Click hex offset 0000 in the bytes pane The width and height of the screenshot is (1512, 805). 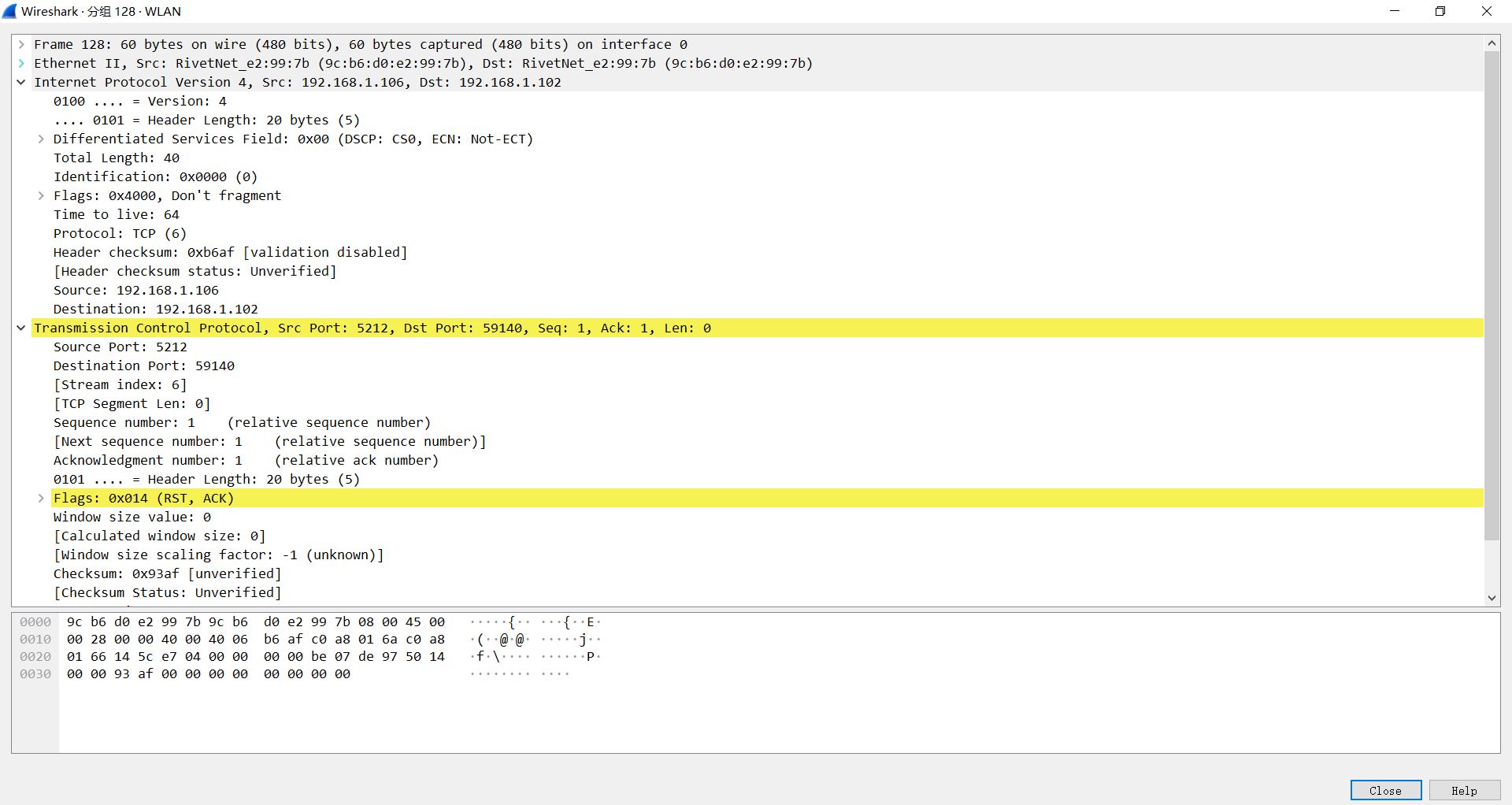35,622
